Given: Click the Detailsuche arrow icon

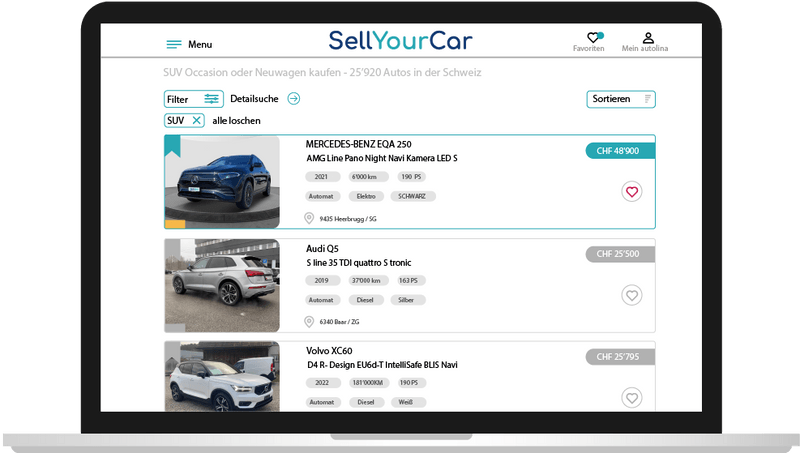Looking at the screenshot, I should tap(293, 98).
